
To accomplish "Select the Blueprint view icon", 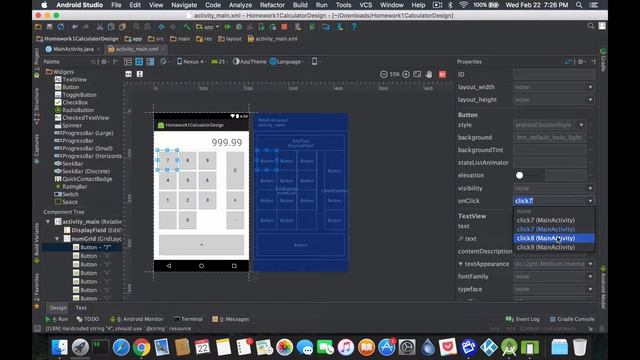I will pyautogui.click(x=139, y=62).
